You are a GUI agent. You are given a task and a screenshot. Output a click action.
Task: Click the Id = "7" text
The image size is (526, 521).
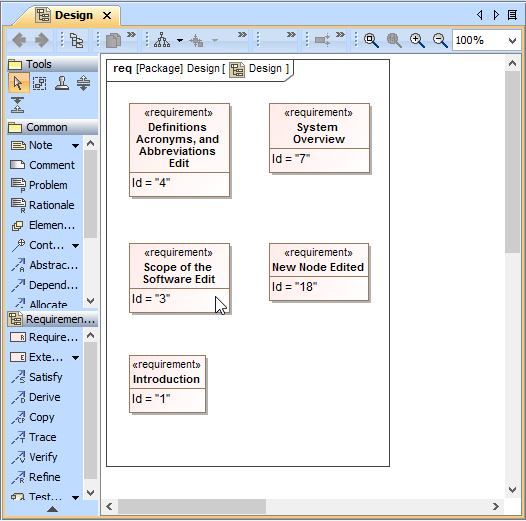coord(291,159)
